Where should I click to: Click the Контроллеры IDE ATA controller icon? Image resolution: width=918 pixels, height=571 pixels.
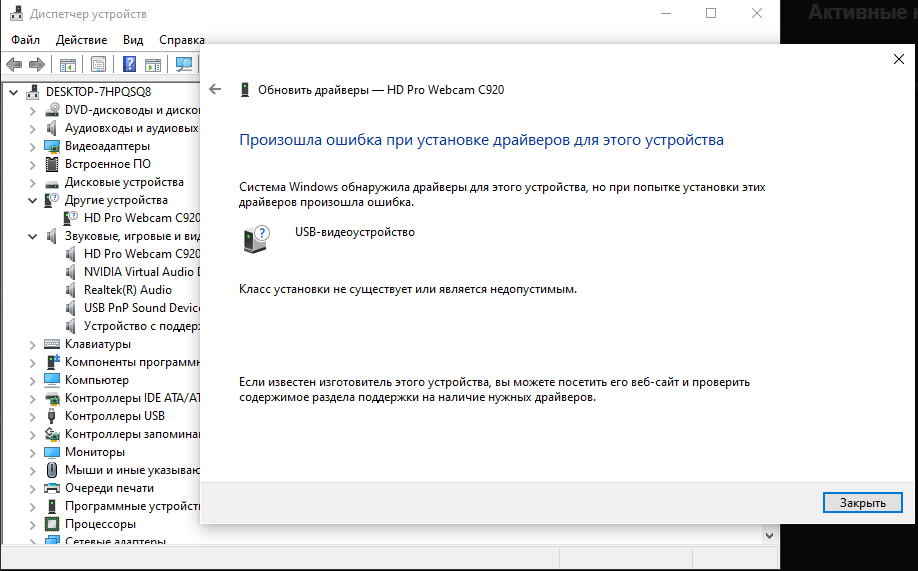tap(52, 399)
